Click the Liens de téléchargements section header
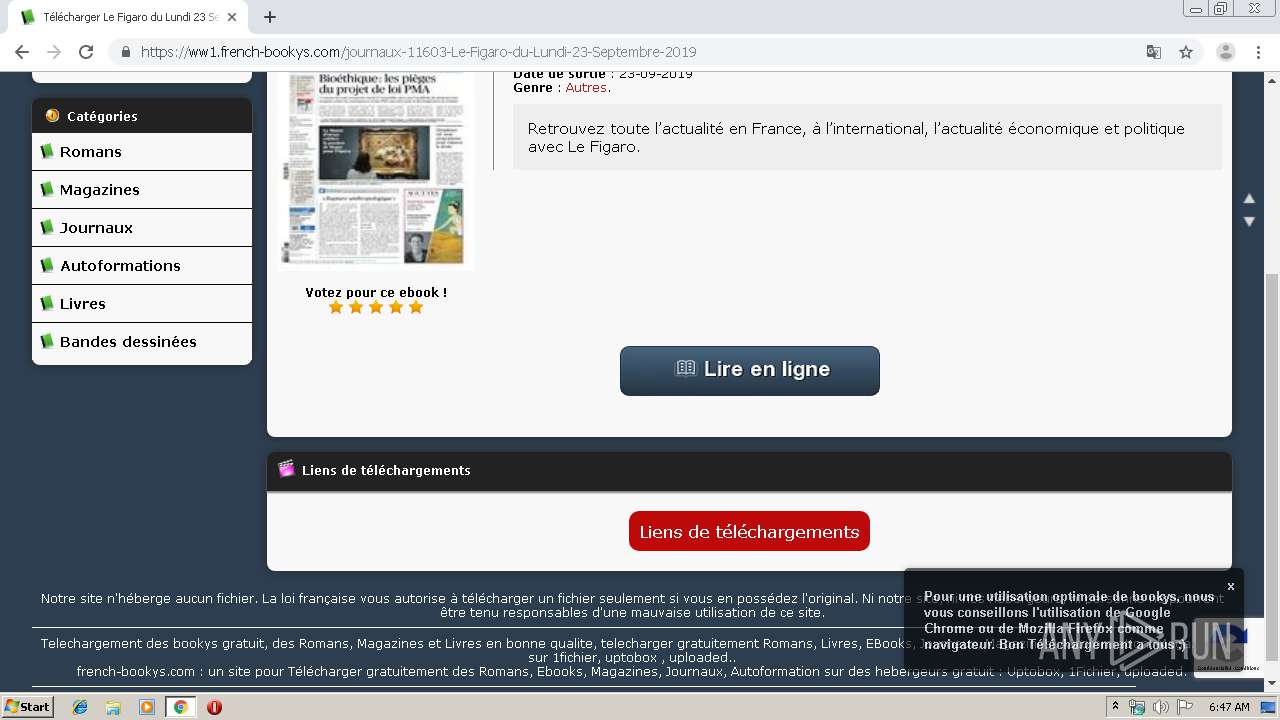Image resolution: width=1280 pixels, height=720 pixels. click(x=749, y=470)
